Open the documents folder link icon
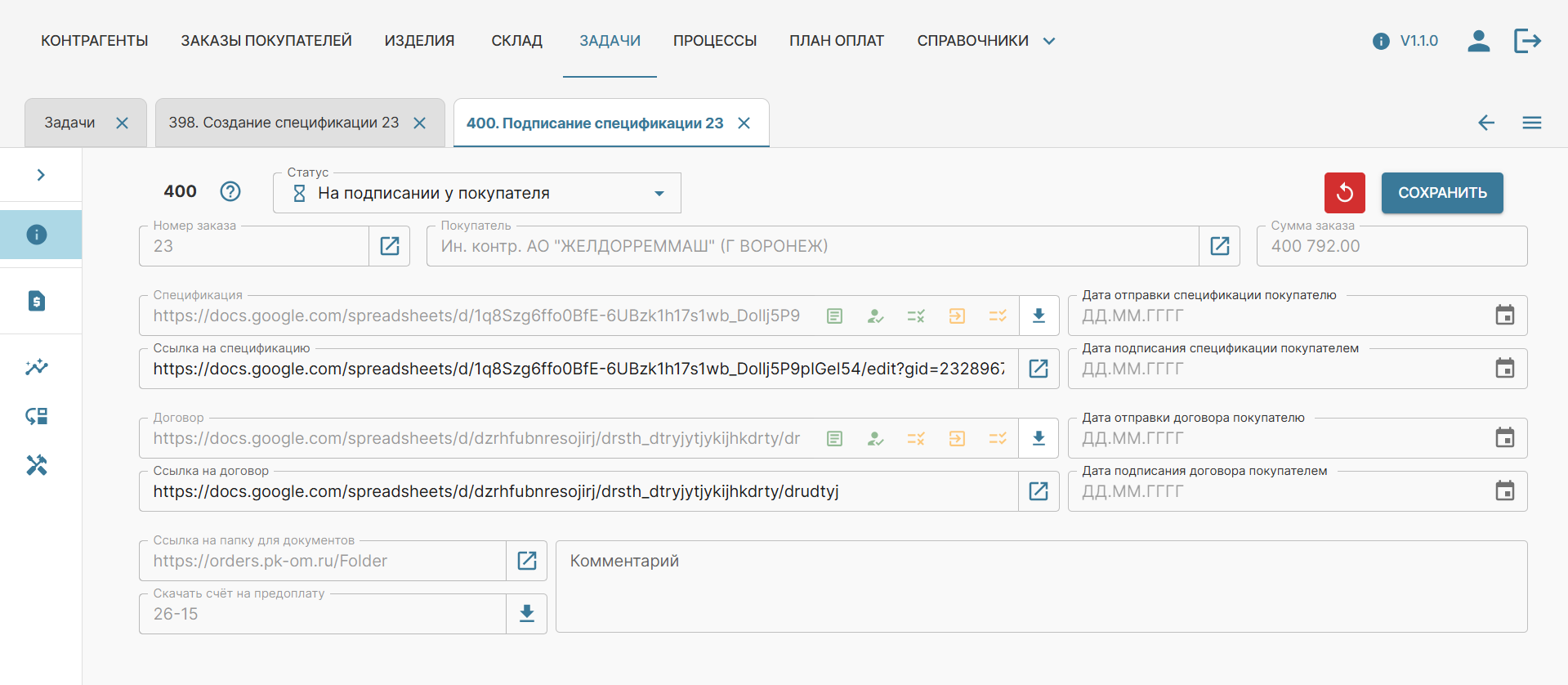This screenshot has width=1568, height=685. pos(527,561)
